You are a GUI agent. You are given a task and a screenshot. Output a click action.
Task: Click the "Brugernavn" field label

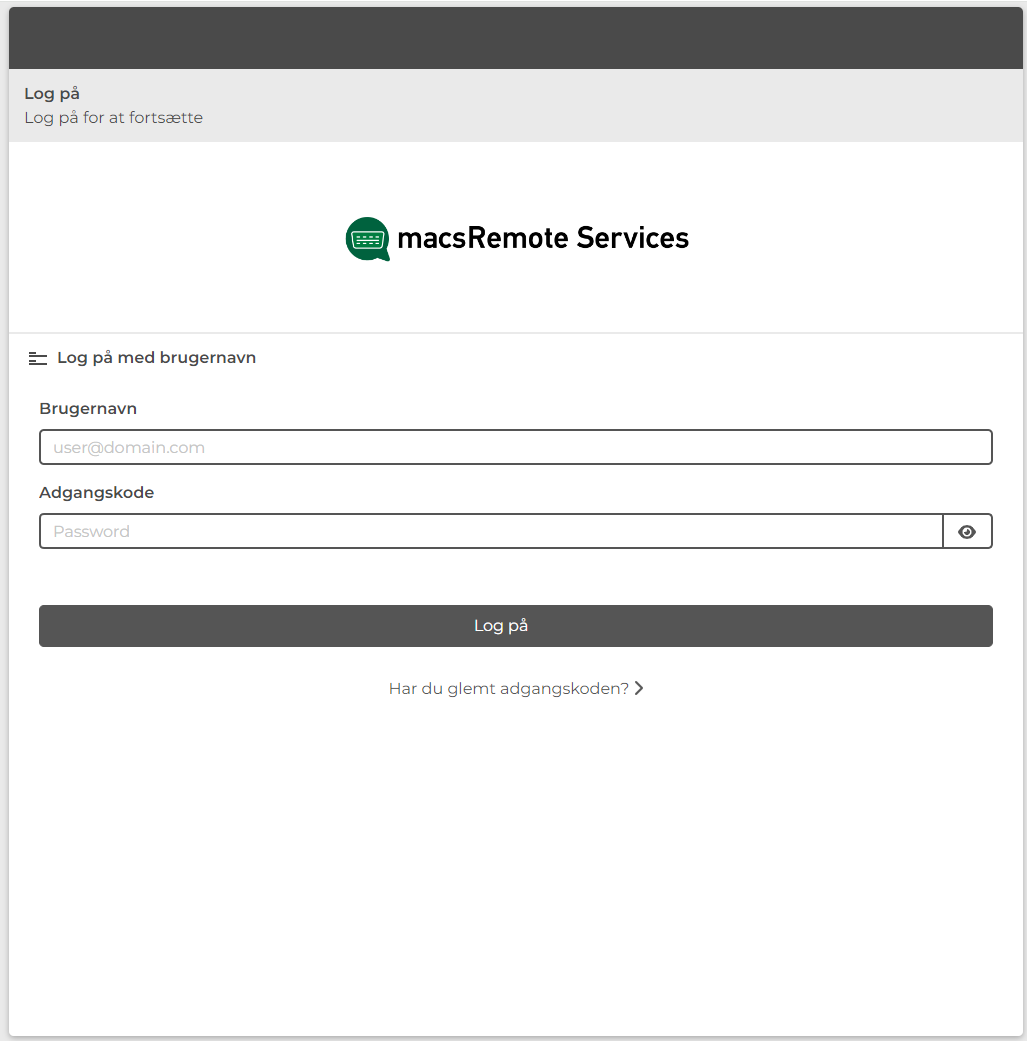[x=88, y=408]
